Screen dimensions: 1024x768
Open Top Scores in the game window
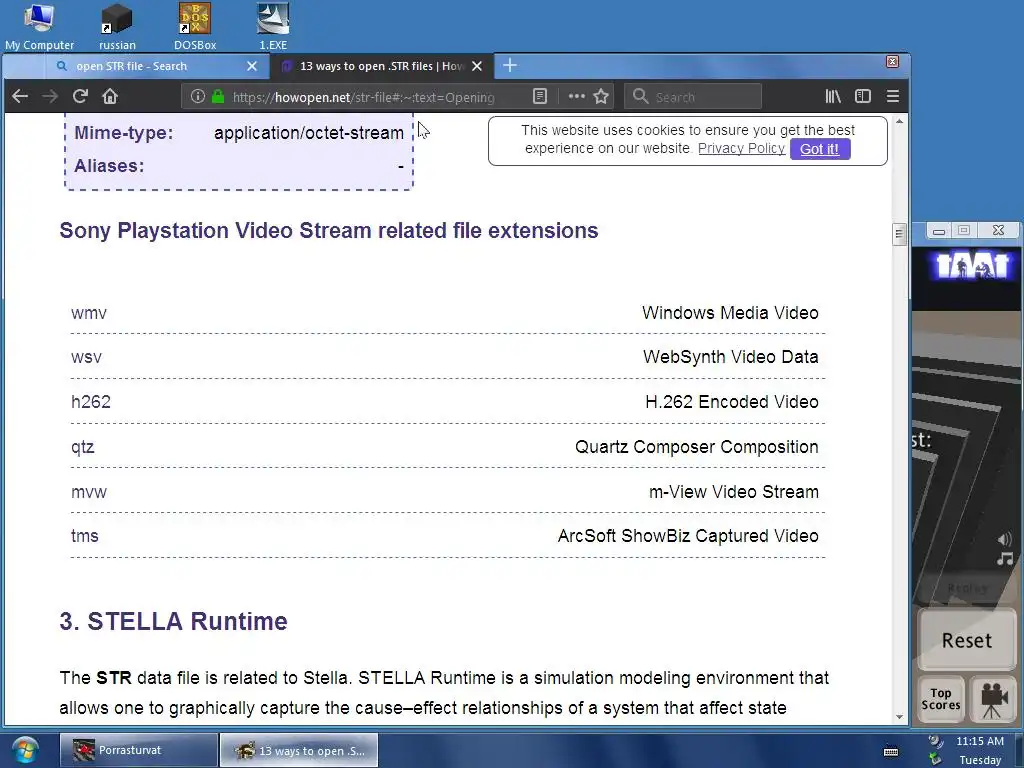coord(940,699)
